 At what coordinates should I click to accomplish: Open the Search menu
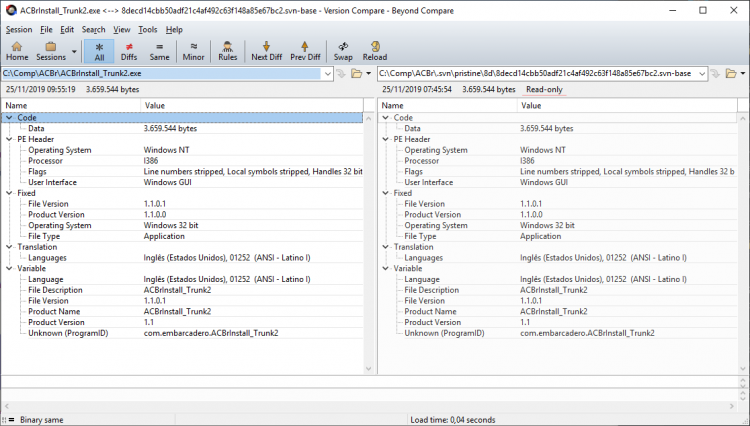point(93,30)
